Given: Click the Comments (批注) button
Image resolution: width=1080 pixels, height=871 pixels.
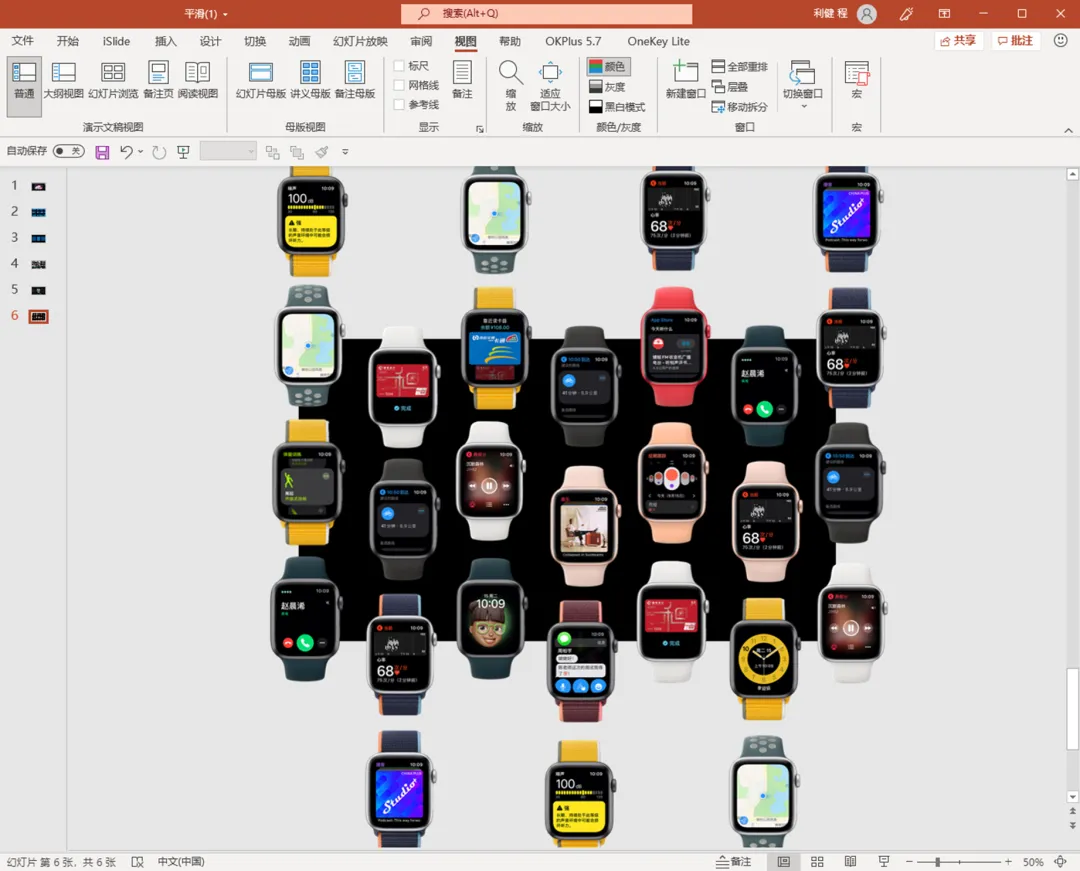Looking at the screenshot, I should pyautogui.click(x=1015, y=41).
